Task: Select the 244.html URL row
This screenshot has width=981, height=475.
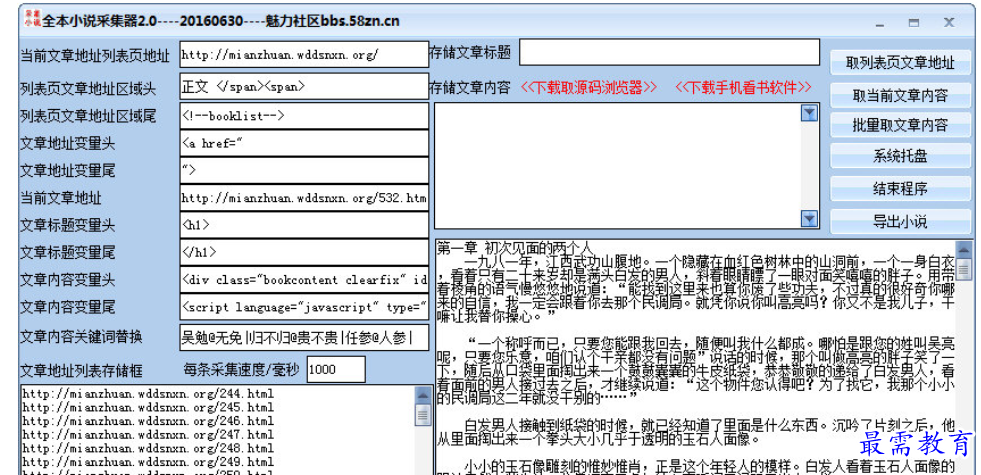Action: tap(148, 394)
